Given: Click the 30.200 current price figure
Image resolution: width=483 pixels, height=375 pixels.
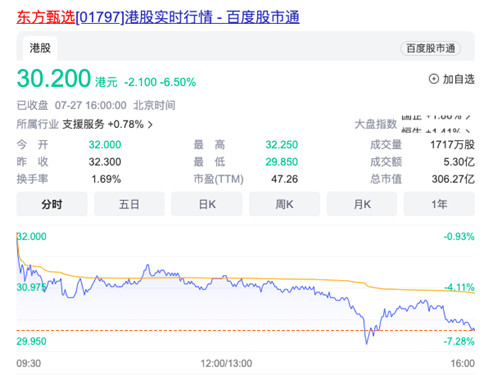Looking at the screenshot, I should tap(54, 78).
